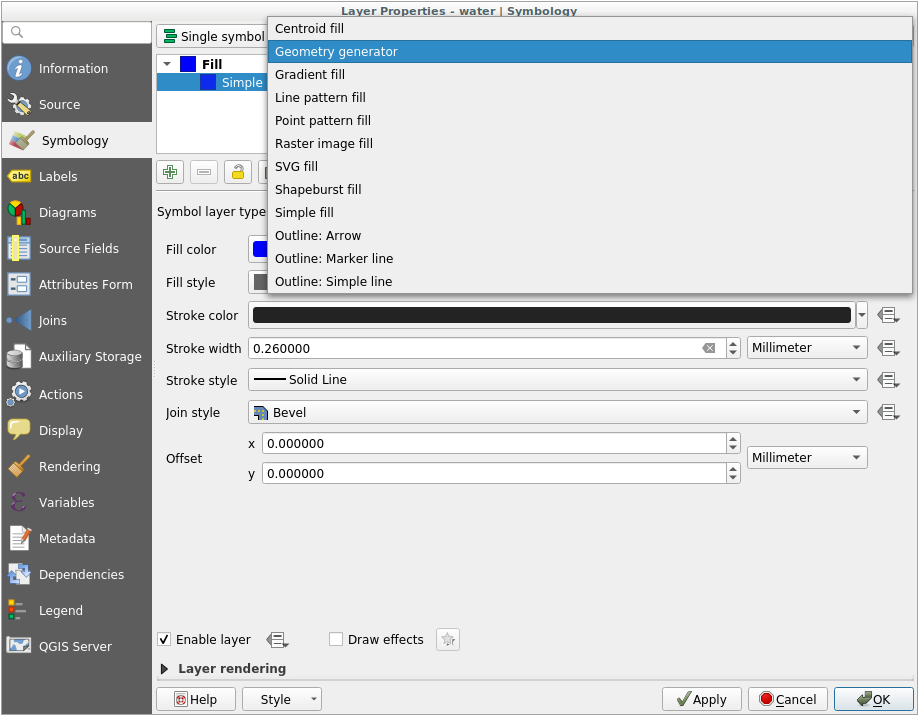The image size is (919, 716).
Task: Click the black Stroke color swatch
Action: point(551,316)
